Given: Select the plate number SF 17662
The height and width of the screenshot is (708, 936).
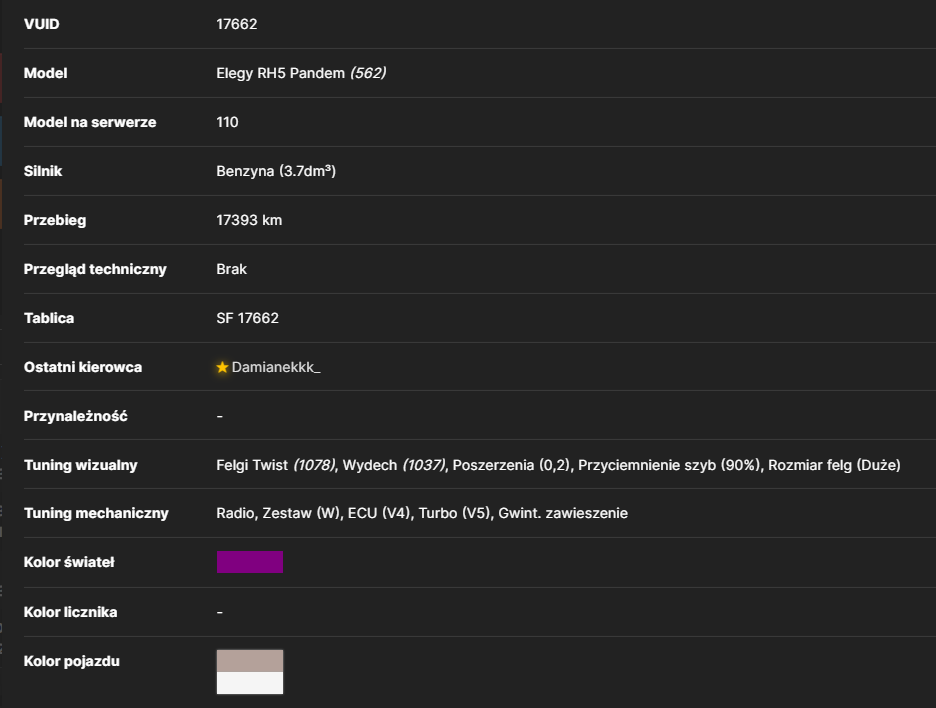Looking at the screenshot, I should click(x=247, y=318).
